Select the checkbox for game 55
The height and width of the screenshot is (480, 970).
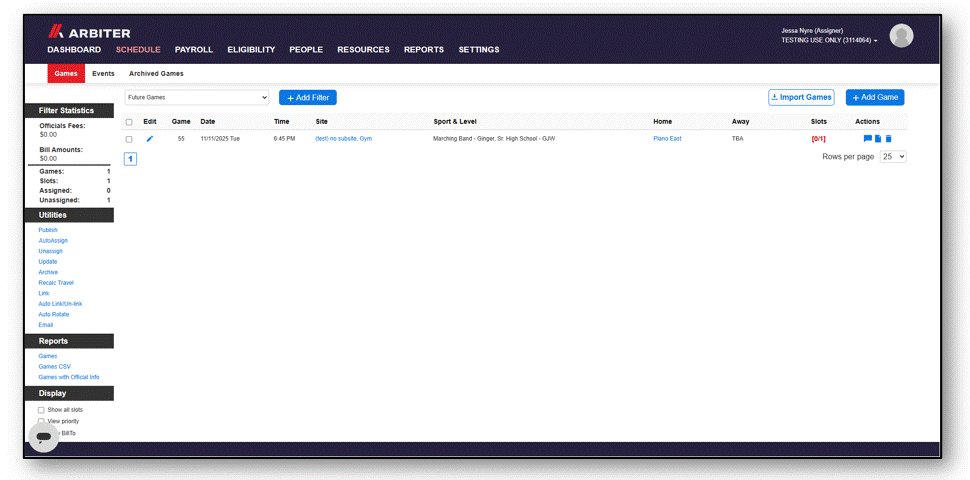tap(129, 139)
